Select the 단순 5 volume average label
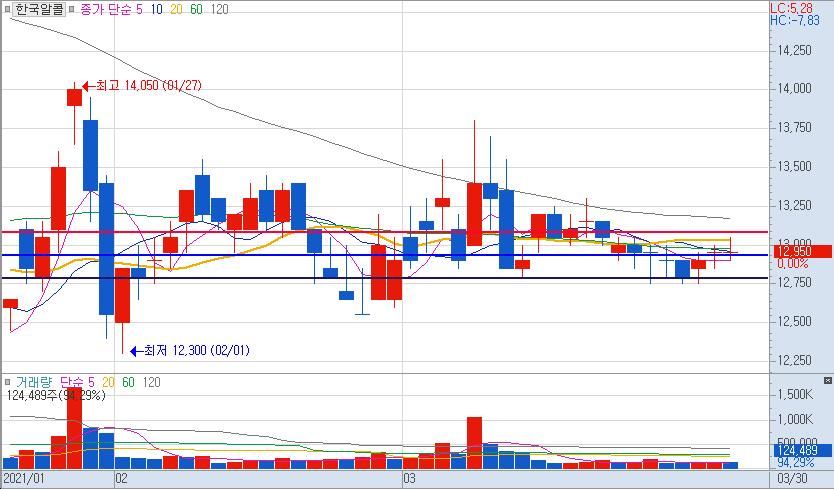Image resolution: width=834 pixels, height=489 pixels. [x=77, y=382]
